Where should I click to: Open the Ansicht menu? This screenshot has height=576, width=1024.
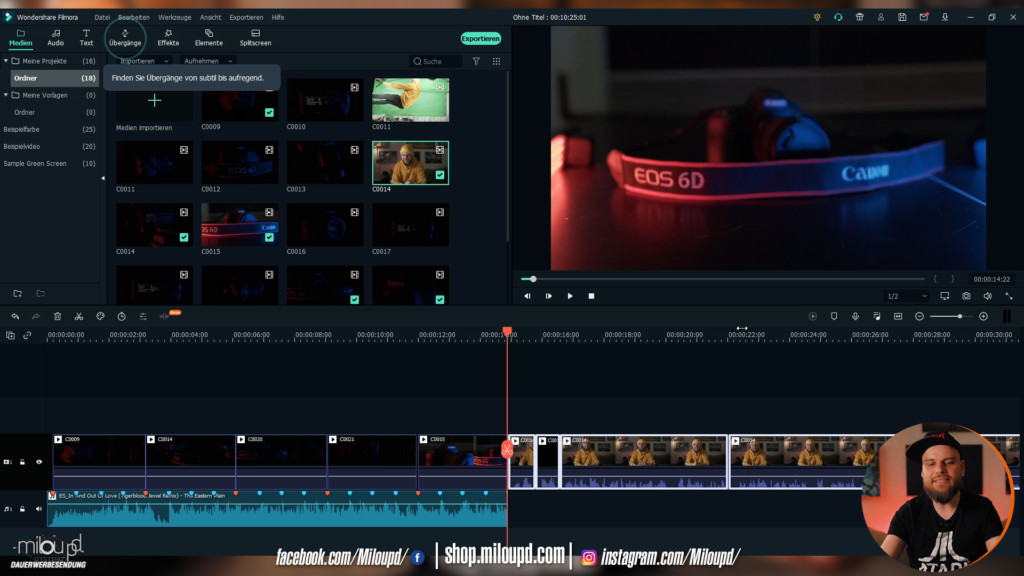click(210, 17)
